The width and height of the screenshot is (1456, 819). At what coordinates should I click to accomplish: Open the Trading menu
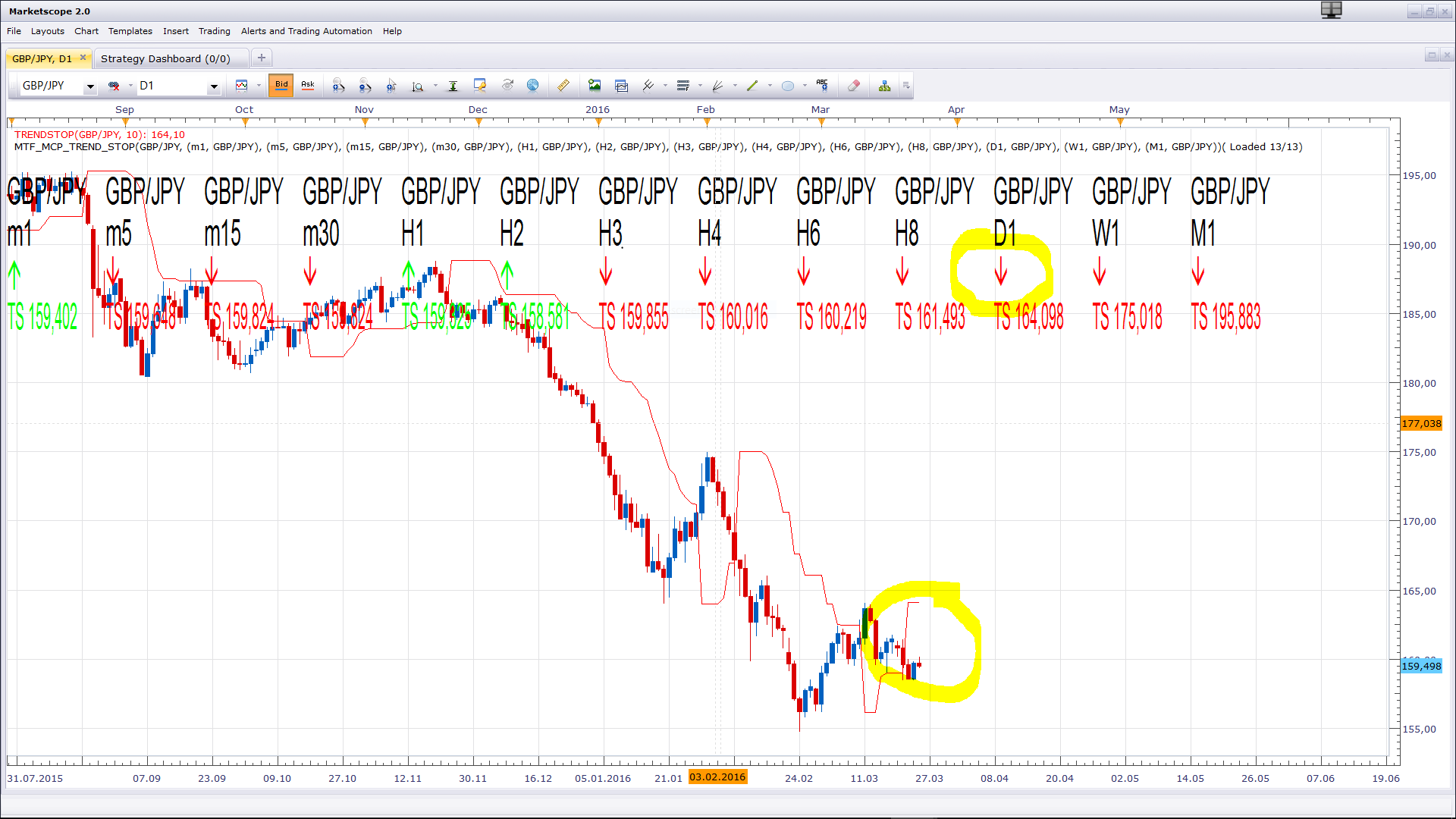pyautogui.click(x=215, y=31)
